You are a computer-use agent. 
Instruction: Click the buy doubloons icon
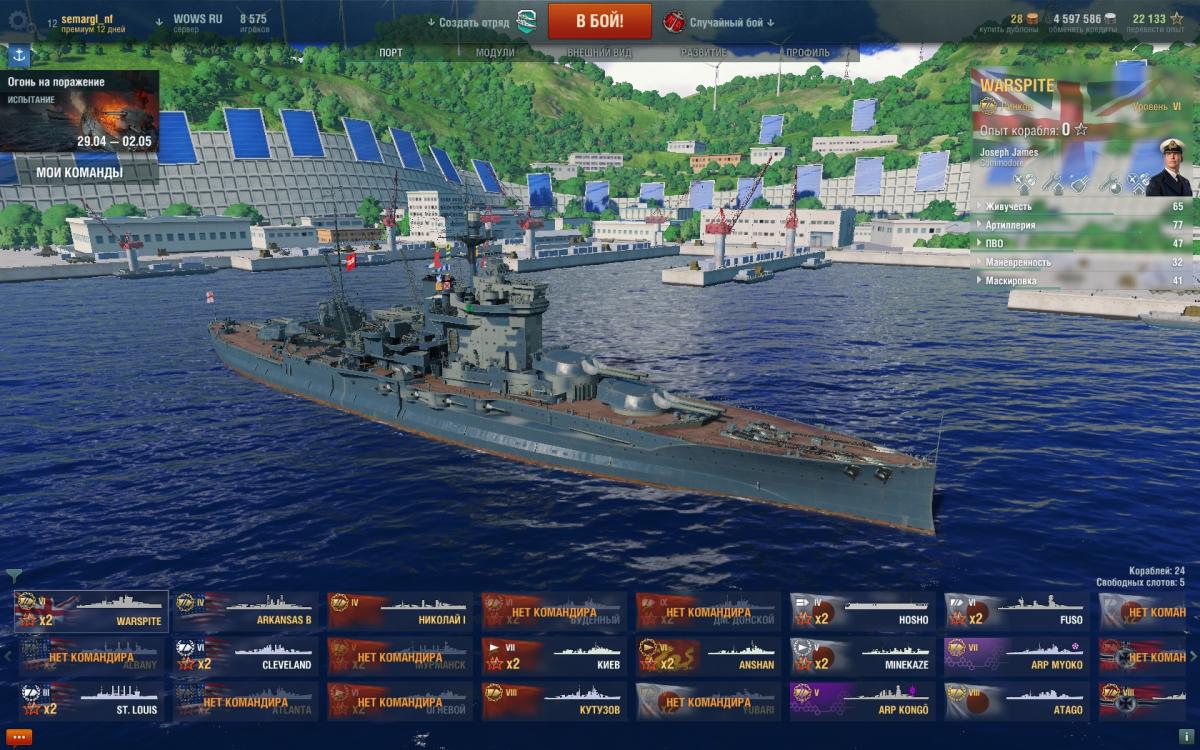click(1031, 18)
